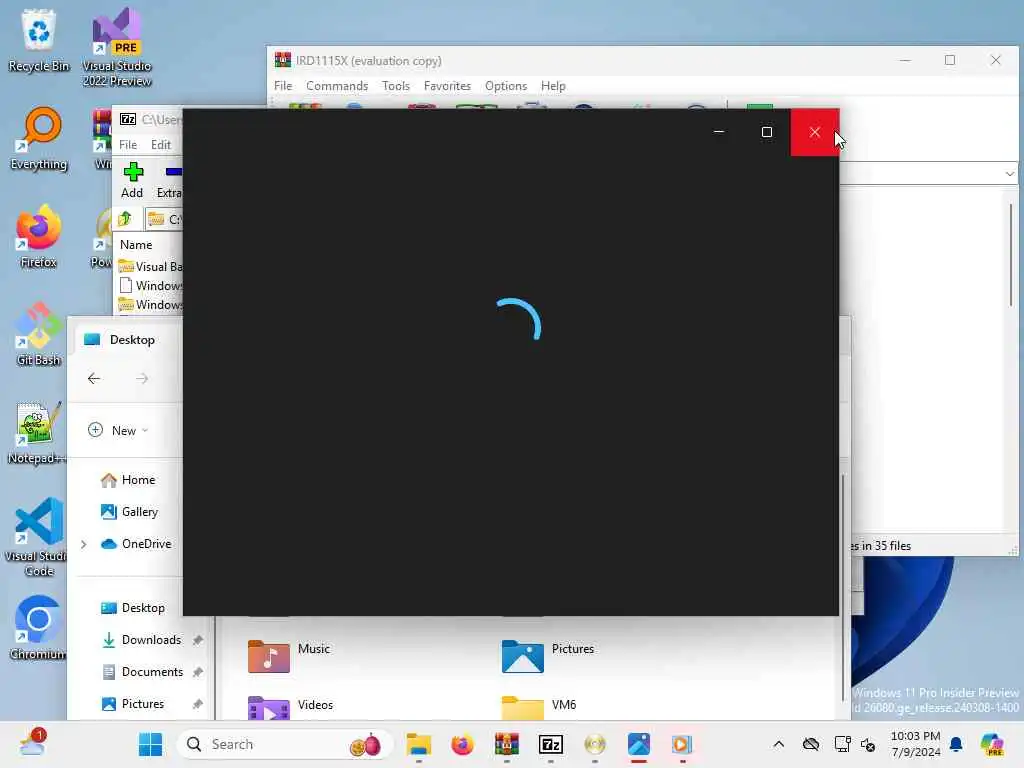The width and height of the screenshot is (1024, 768).
Task: Open the WinRAR Help menu
Action: point(552,86)
